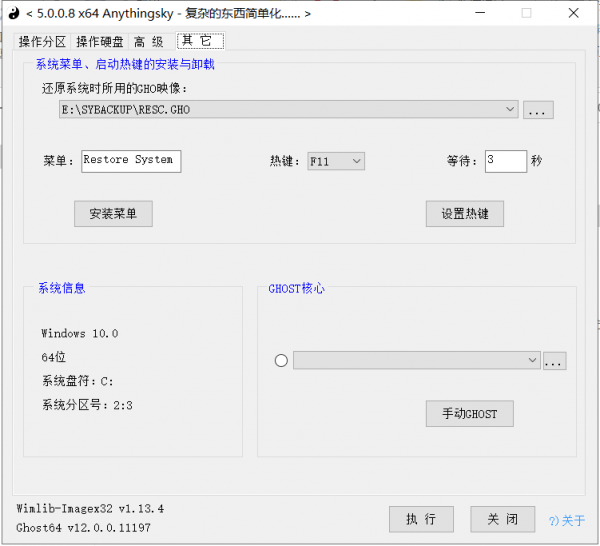
Task: Click the 系统分区号: 2:3 text
Action: tap(87, 405)
